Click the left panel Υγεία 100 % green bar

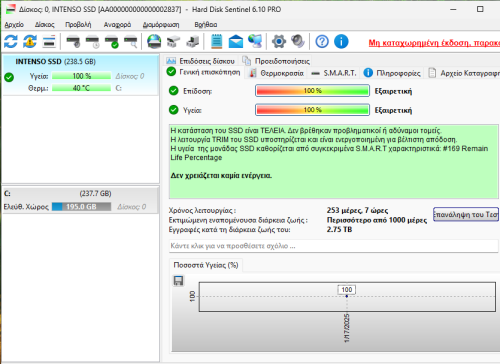click(x=81, y=76)
